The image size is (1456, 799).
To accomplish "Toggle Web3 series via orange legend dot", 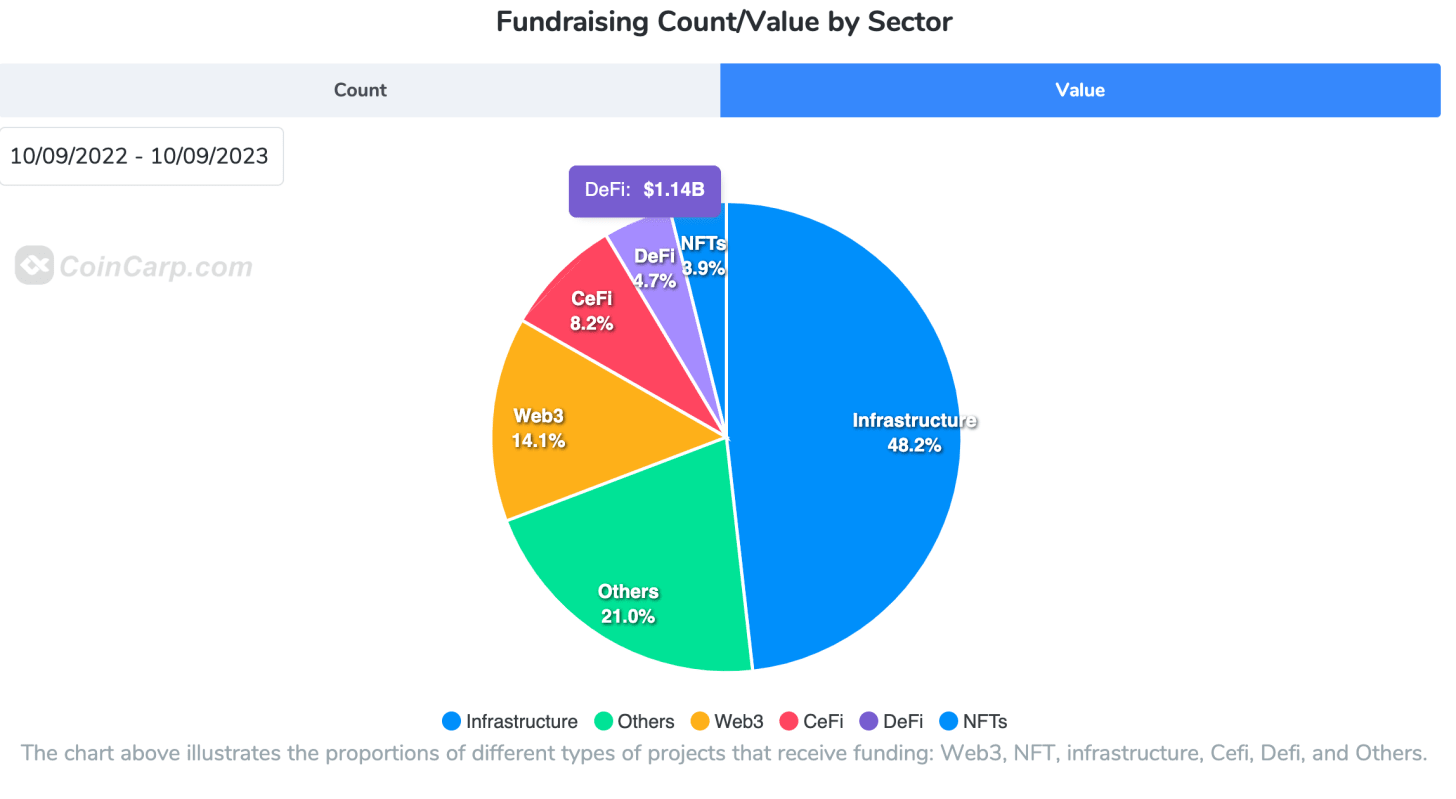I will tap(700, 721).
